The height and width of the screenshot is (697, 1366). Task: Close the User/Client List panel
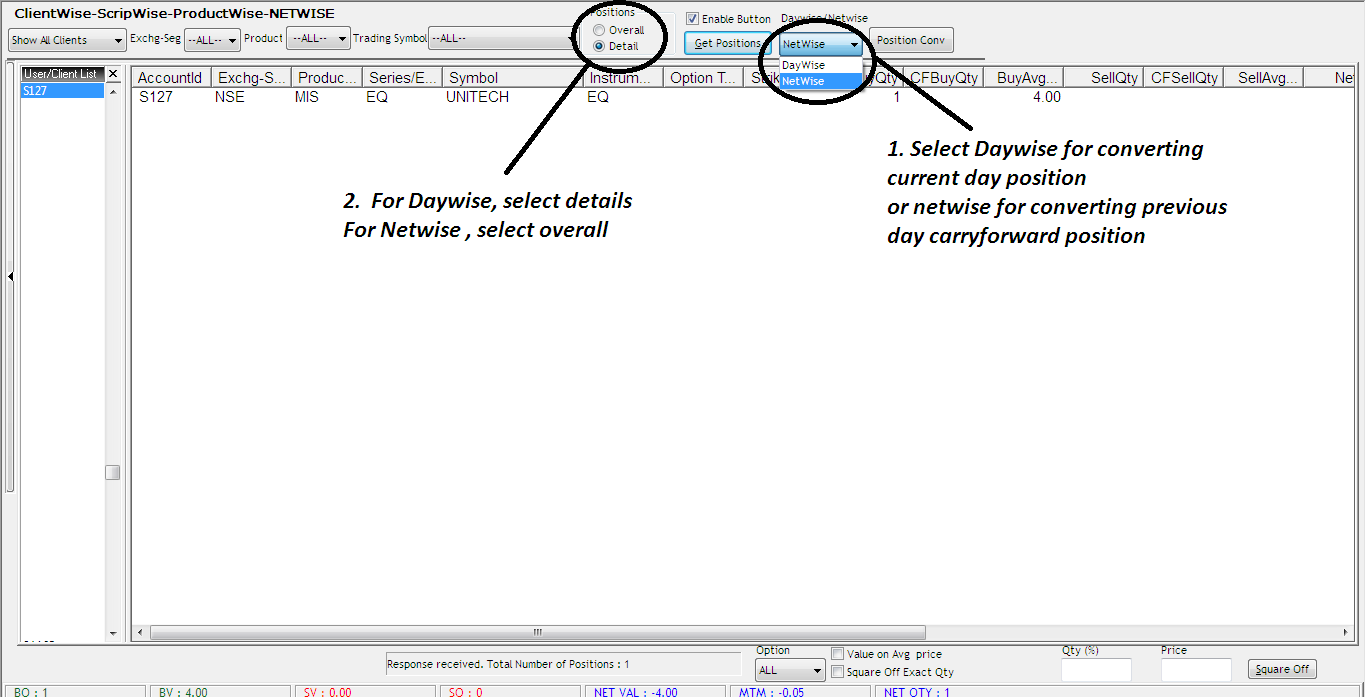(x=113, y=74)
